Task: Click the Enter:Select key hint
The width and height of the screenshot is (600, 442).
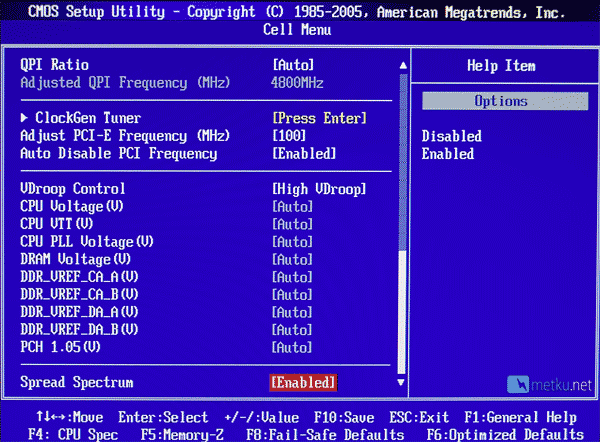Action: [163, 417]
